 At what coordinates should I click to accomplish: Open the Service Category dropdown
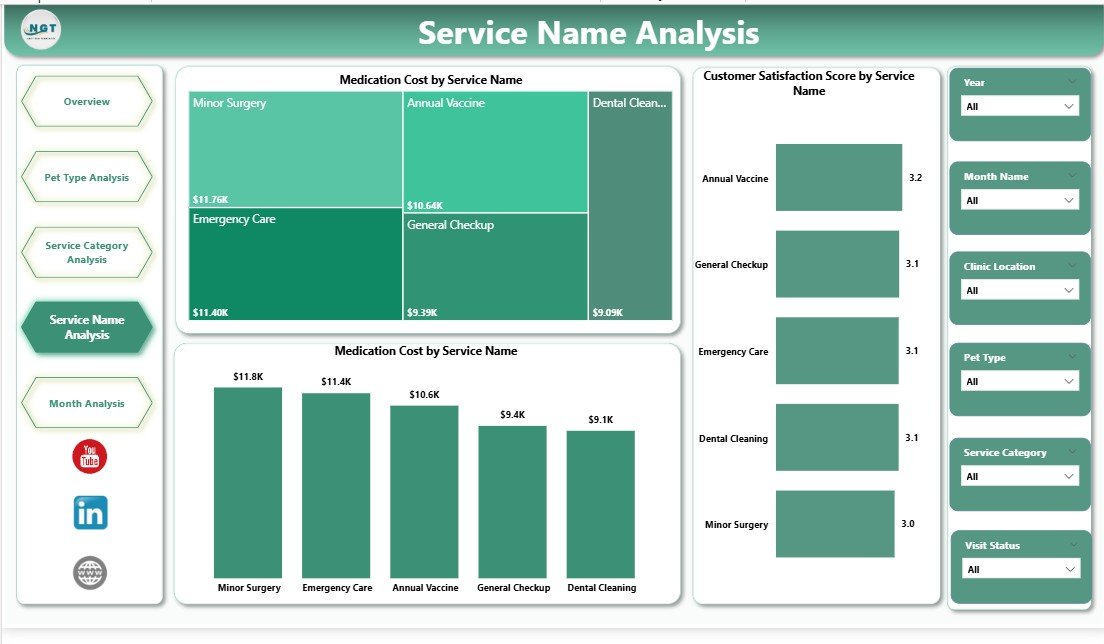pos(1019,476)
